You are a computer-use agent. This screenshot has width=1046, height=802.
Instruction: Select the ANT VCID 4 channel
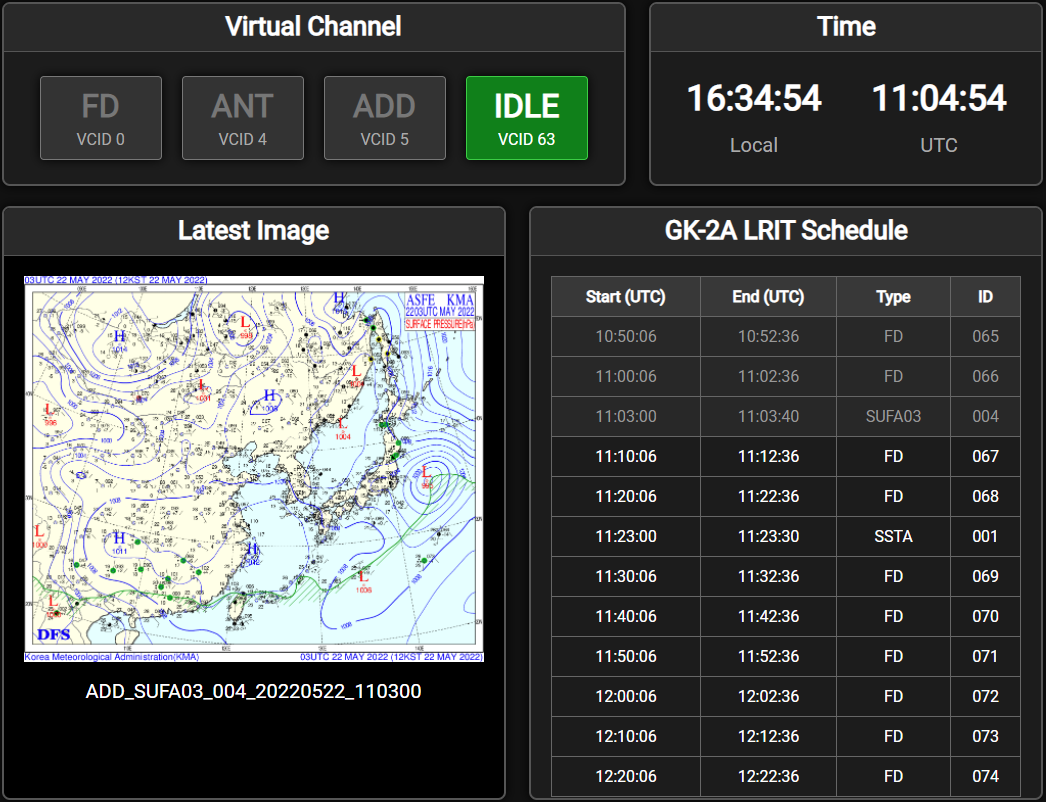click(242, 117)
